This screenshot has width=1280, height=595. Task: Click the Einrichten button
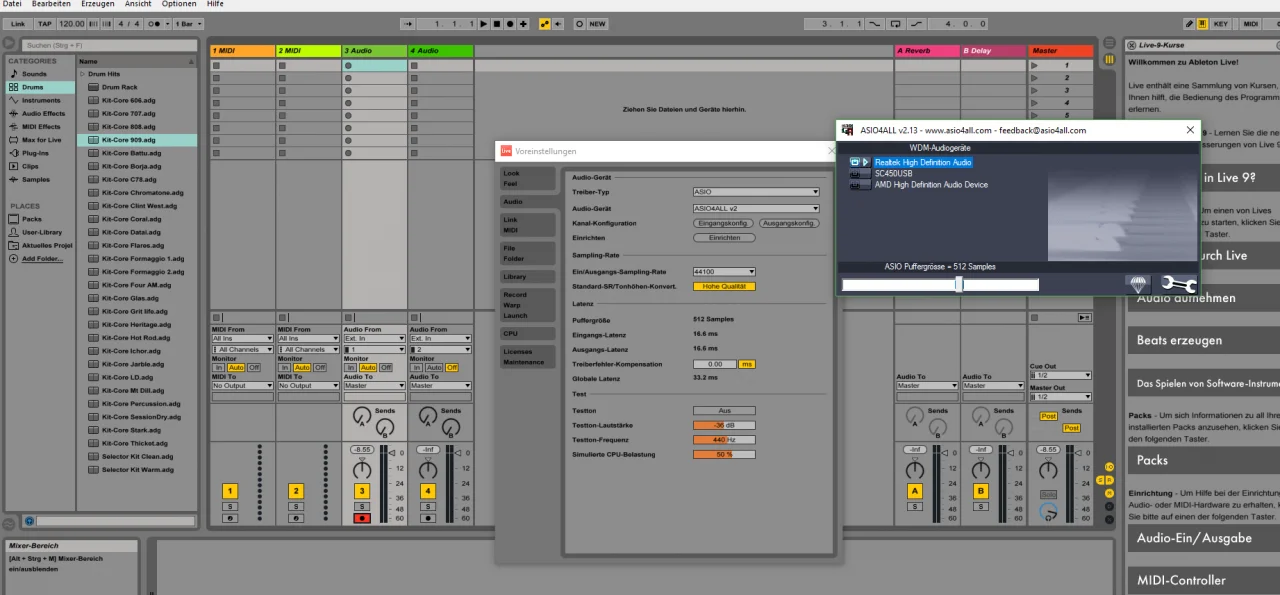(724, 238)
